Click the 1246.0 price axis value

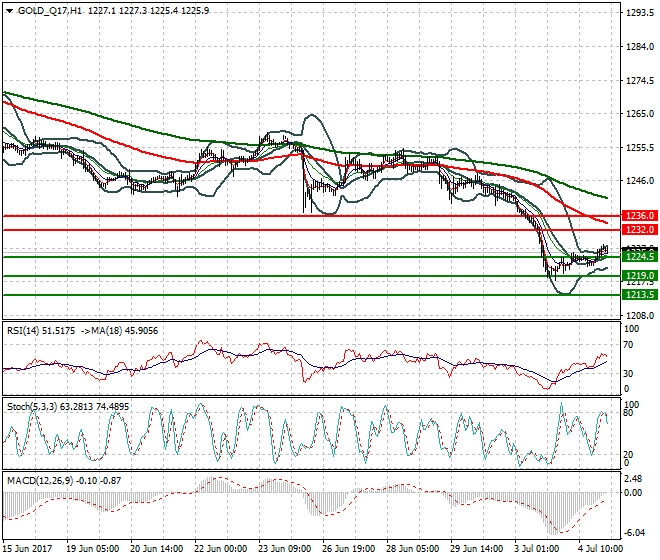point(640,181)
